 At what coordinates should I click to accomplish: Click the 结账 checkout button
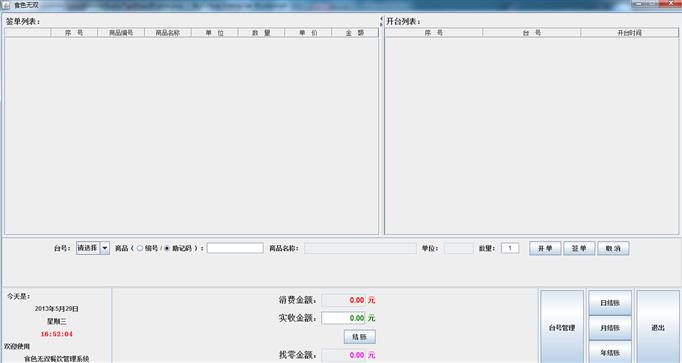(x=360, y=337)
